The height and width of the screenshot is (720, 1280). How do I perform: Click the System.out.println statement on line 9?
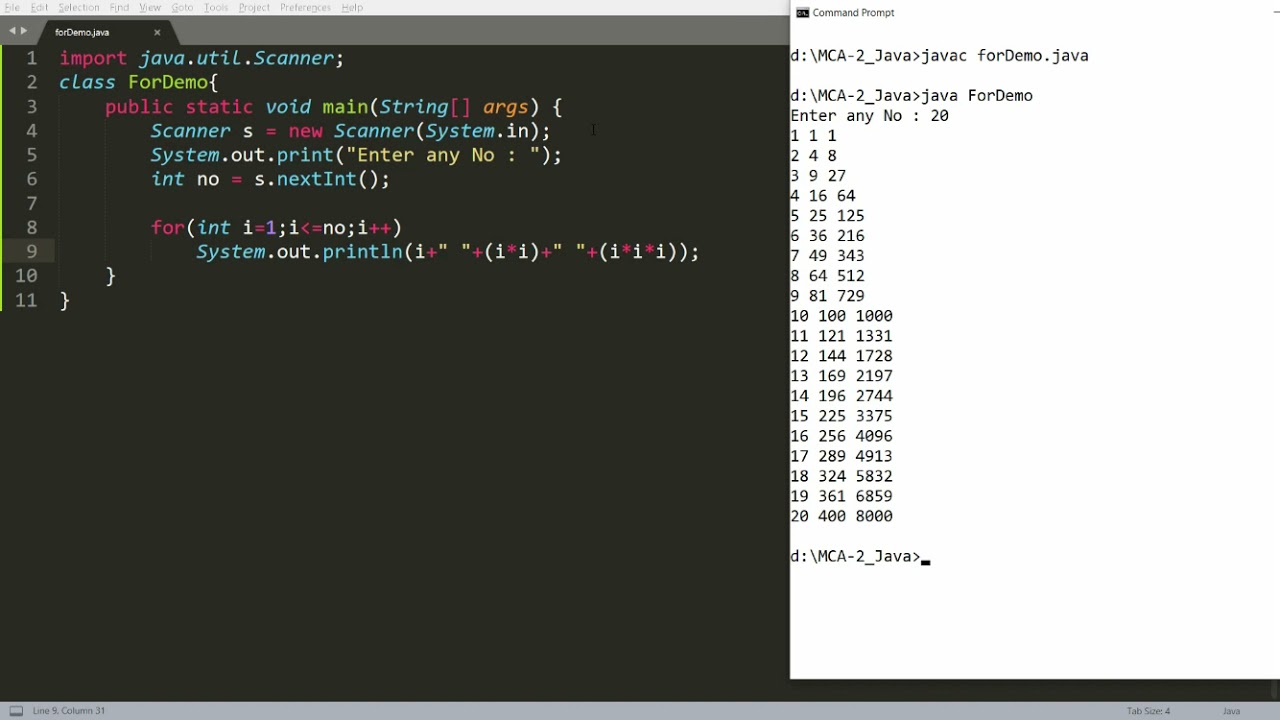point(447,252)
